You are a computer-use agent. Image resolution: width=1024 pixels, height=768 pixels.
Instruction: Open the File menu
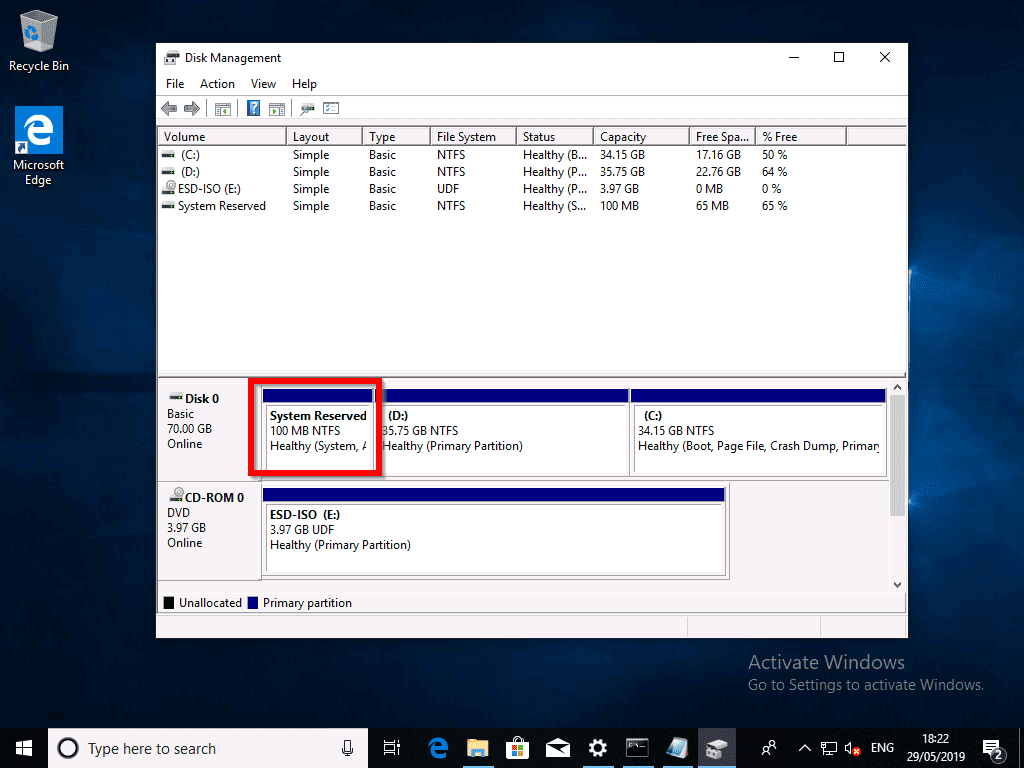click(175, 84)
